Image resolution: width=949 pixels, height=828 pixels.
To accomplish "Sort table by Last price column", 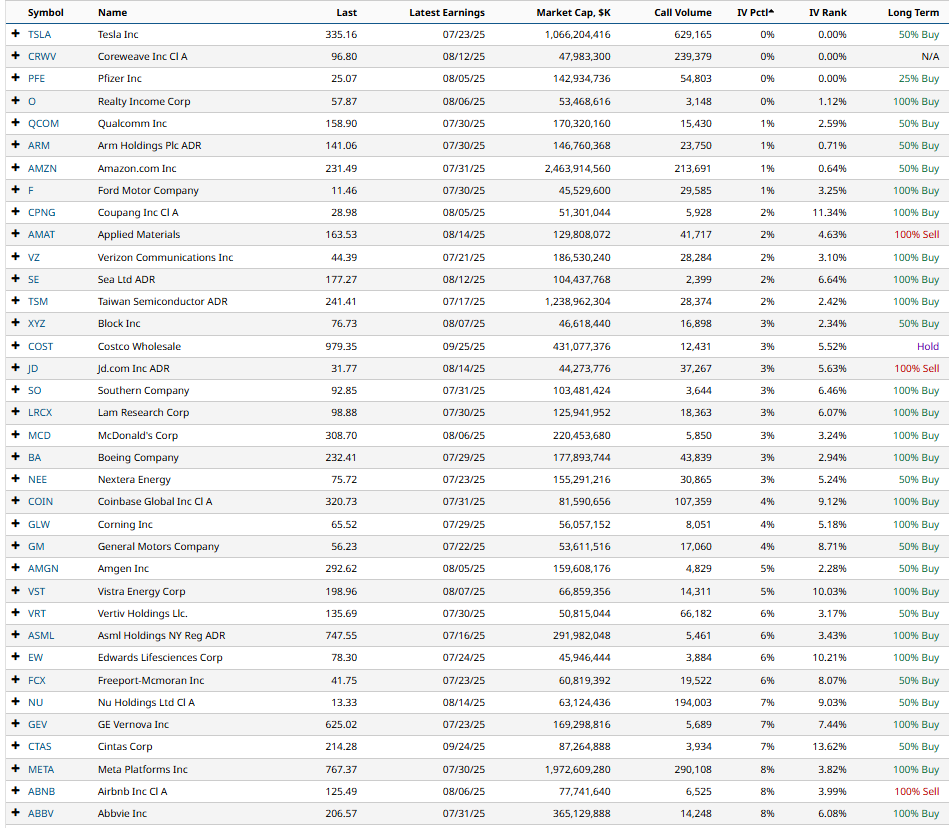I will tap(347, 12).
